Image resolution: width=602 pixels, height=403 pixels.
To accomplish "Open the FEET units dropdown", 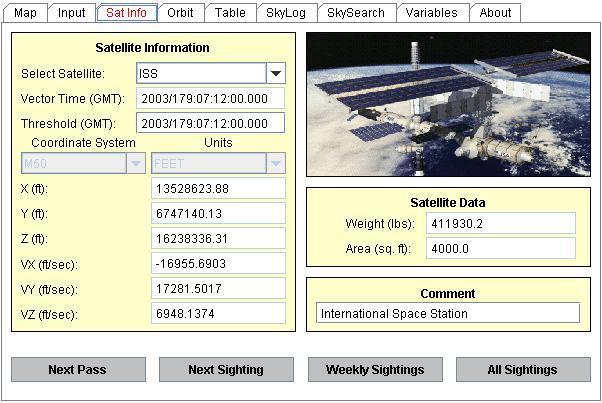I will (218, 164).
